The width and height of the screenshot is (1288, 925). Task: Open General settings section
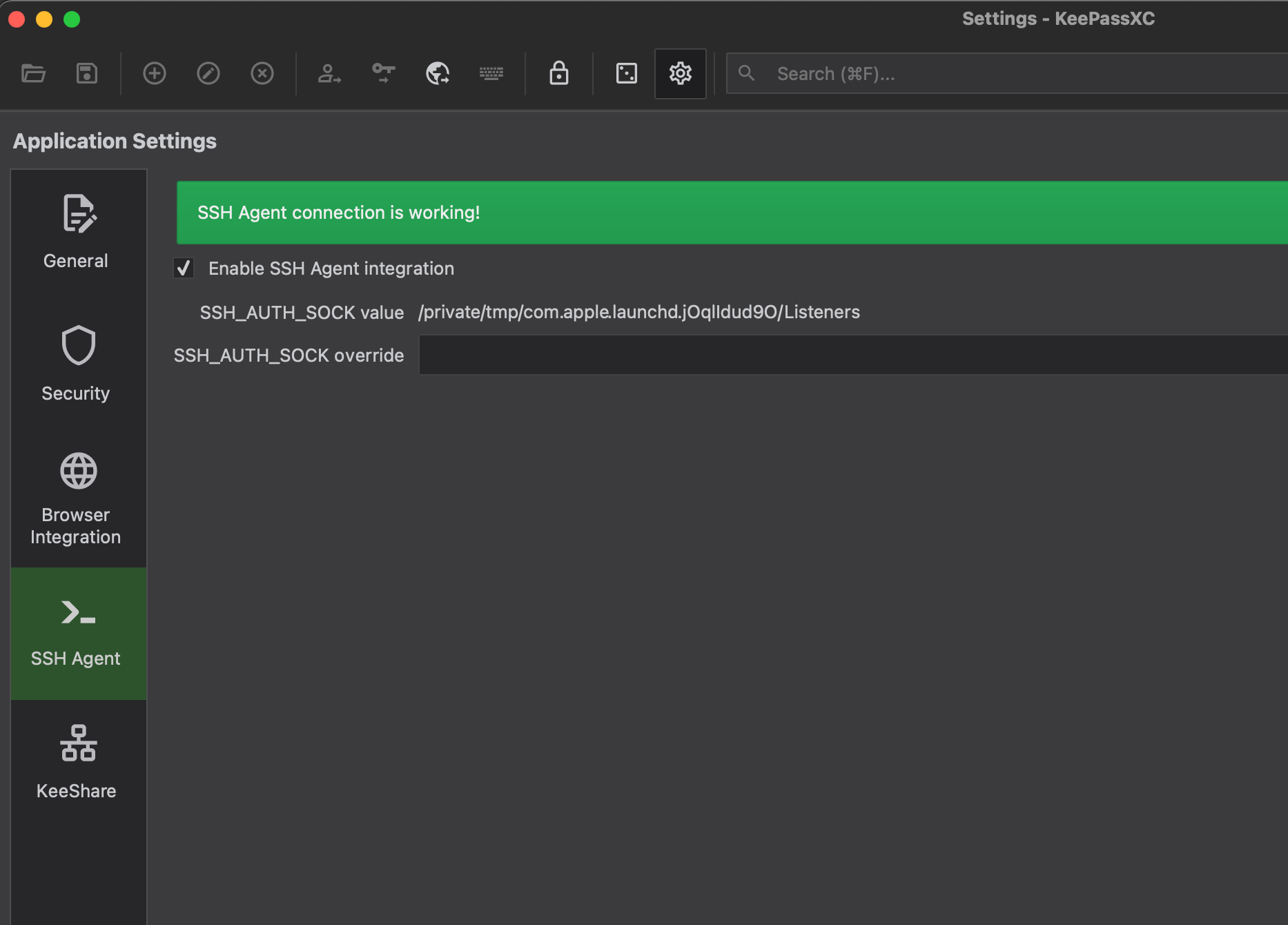[x=78, y=235]
